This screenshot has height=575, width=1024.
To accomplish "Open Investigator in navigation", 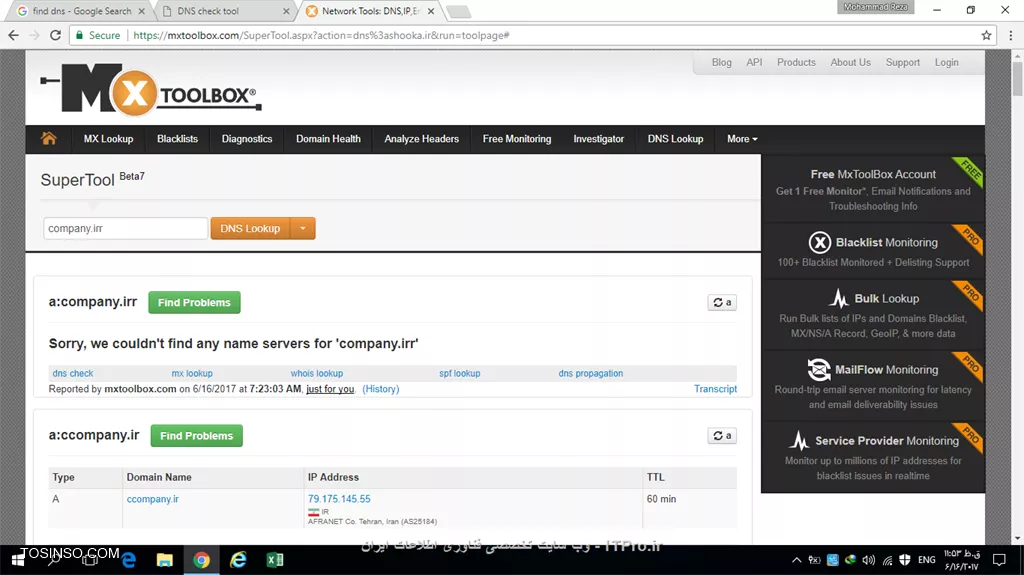I will (598, 139).
